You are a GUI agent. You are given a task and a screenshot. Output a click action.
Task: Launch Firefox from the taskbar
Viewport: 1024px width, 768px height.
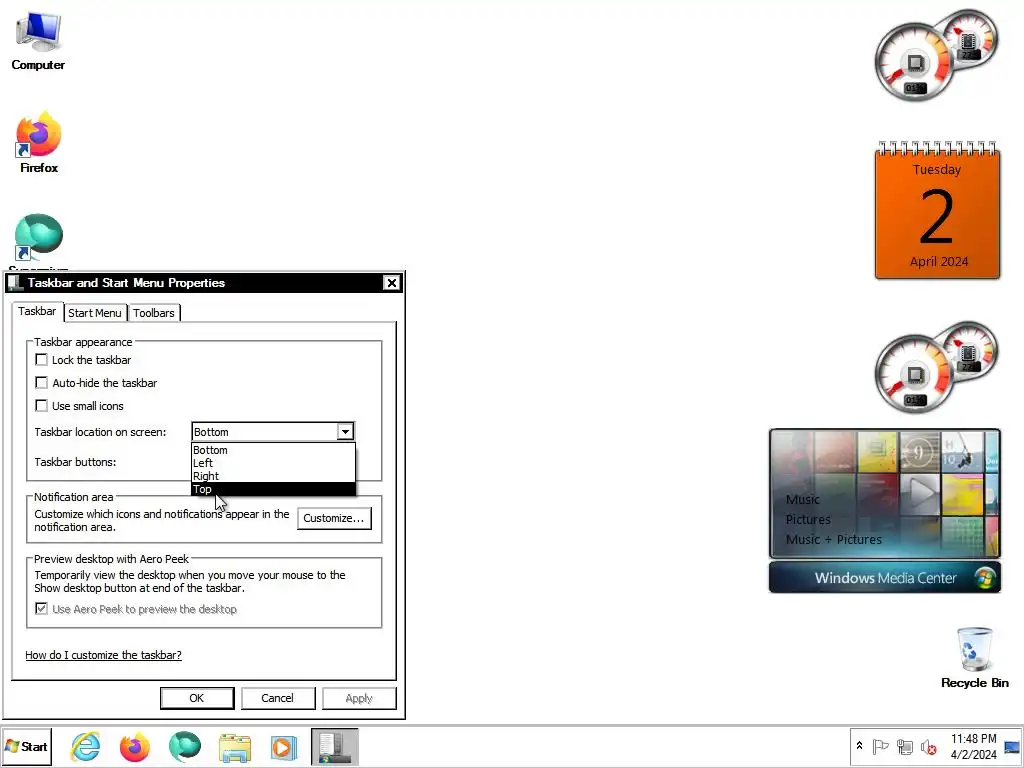click(135, 746)
